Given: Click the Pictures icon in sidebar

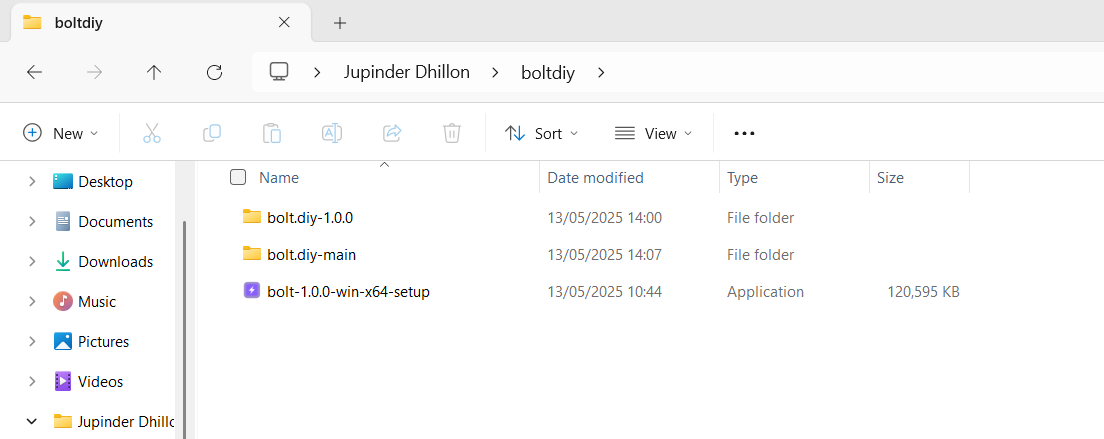Looking at the screenshot, I should 63,342.
